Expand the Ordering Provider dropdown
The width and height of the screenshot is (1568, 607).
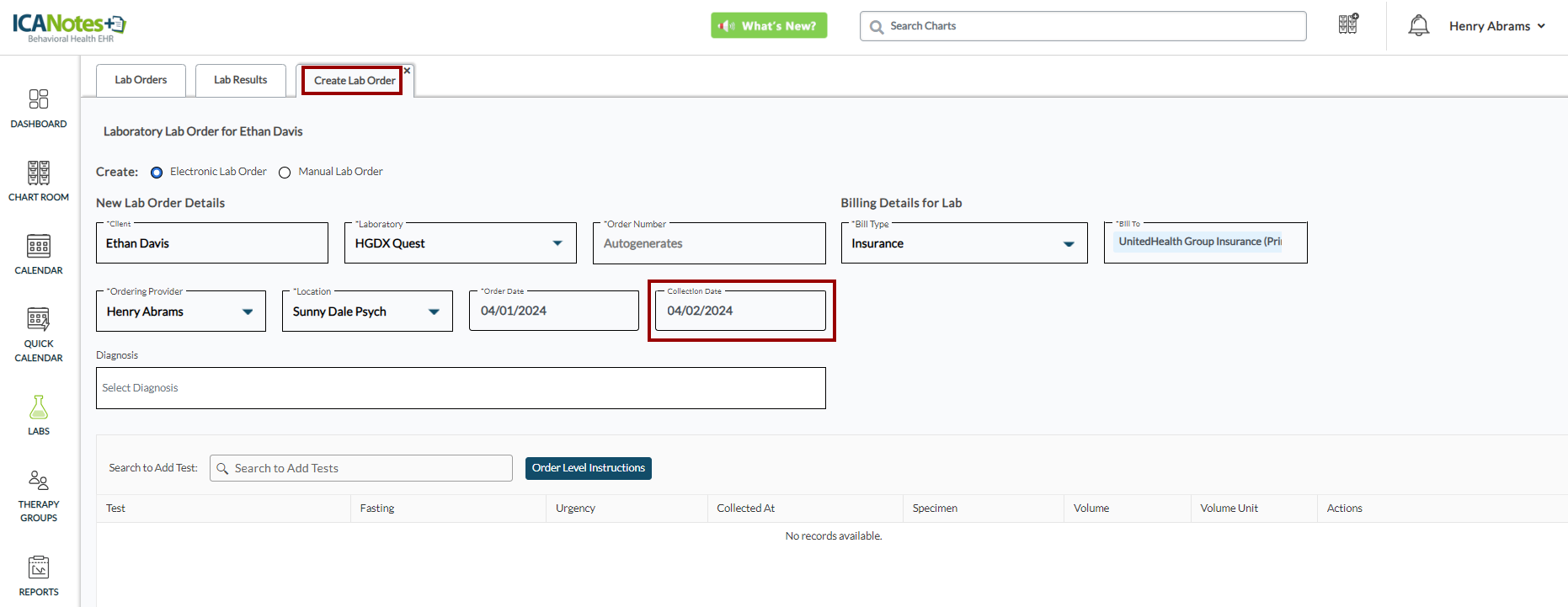(248, 311)
